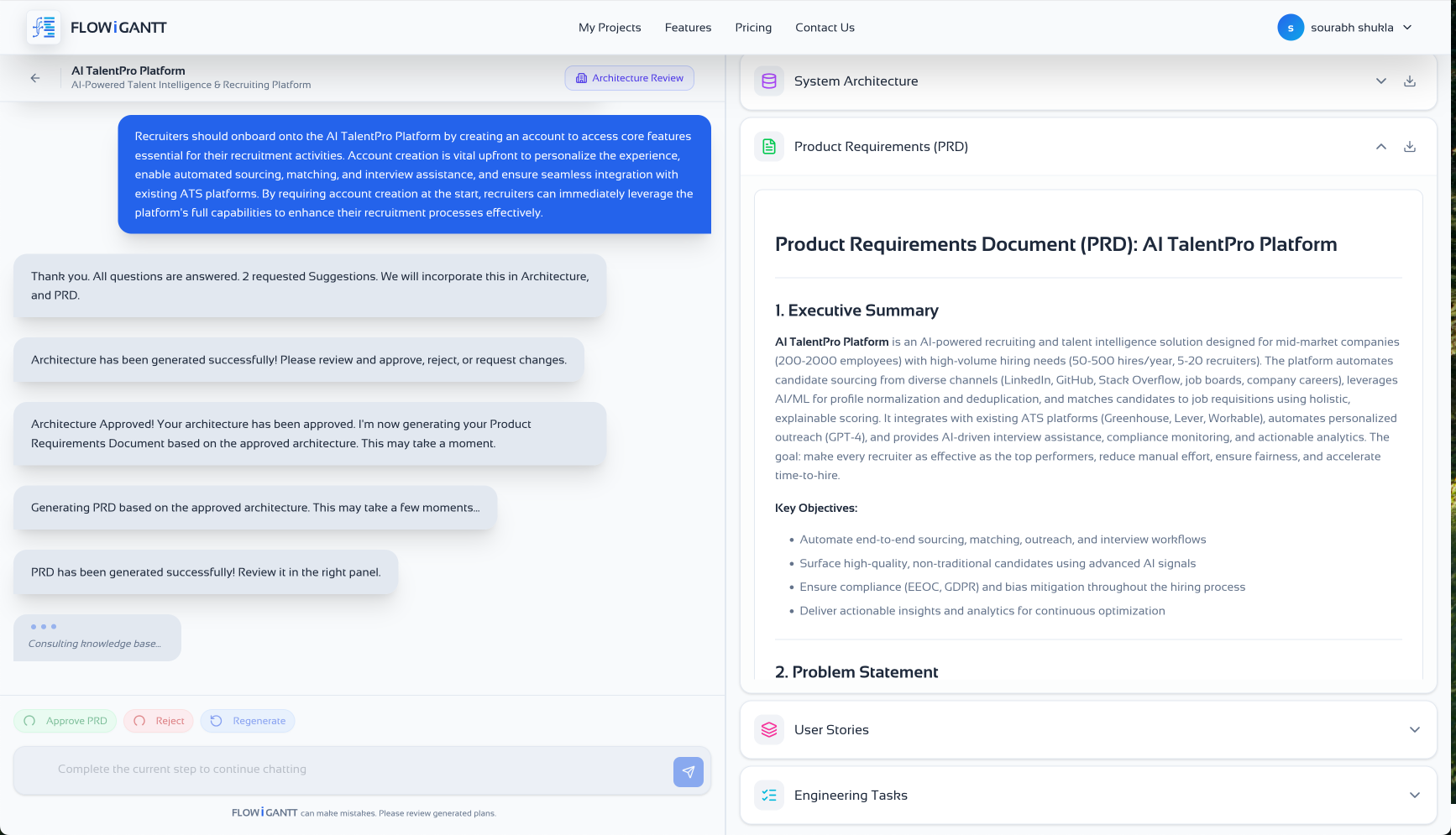The image size is (1456, 835).
Task: Click the Engineering Tasks checklist icon
Action: point(768,796)
